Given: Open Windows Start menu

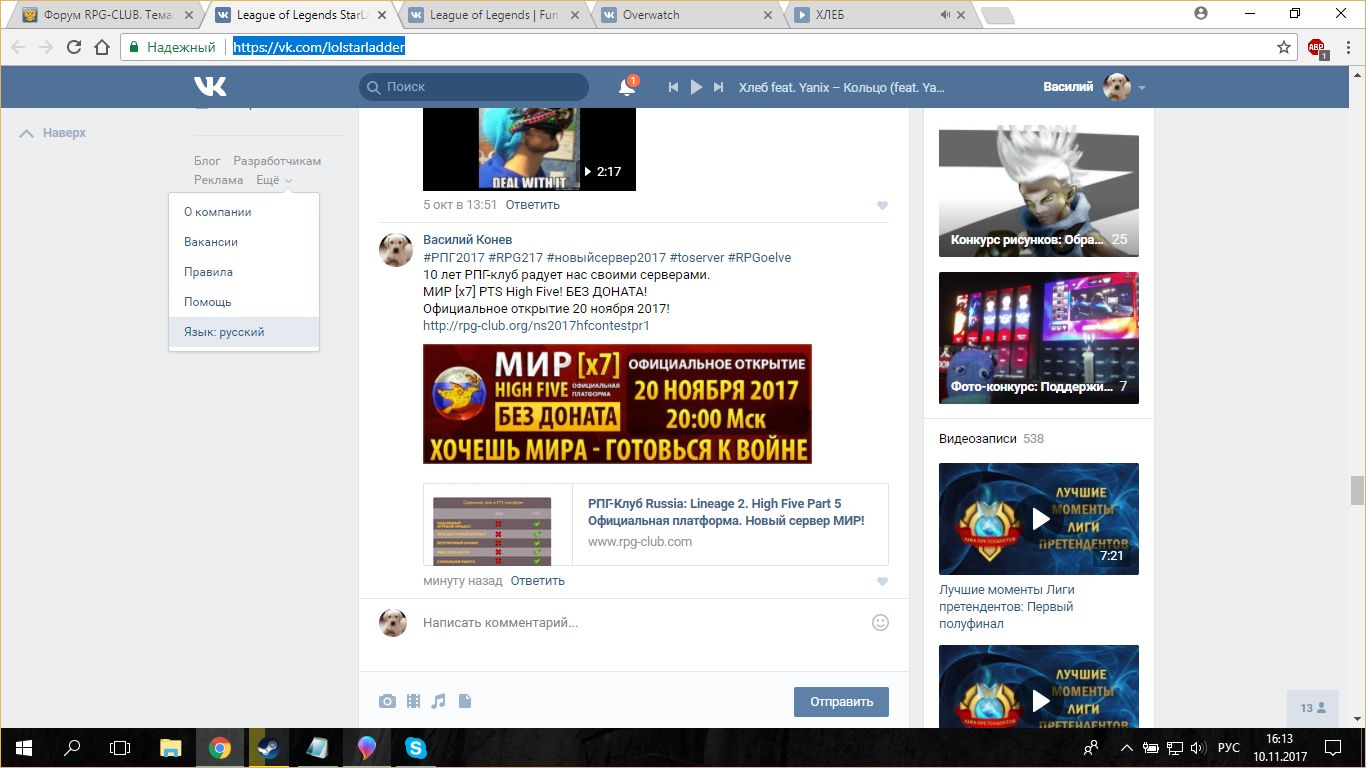Looking at the screenshot, I should [x=23, y=747].
